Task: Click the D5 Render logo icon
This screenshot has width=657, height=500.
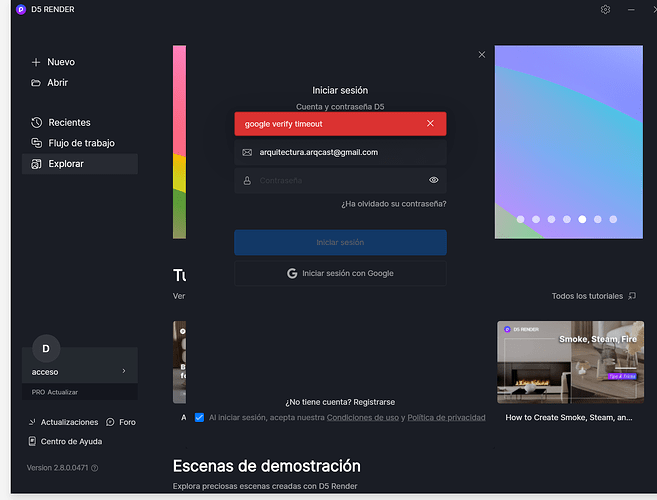Action: pos(21,9)
